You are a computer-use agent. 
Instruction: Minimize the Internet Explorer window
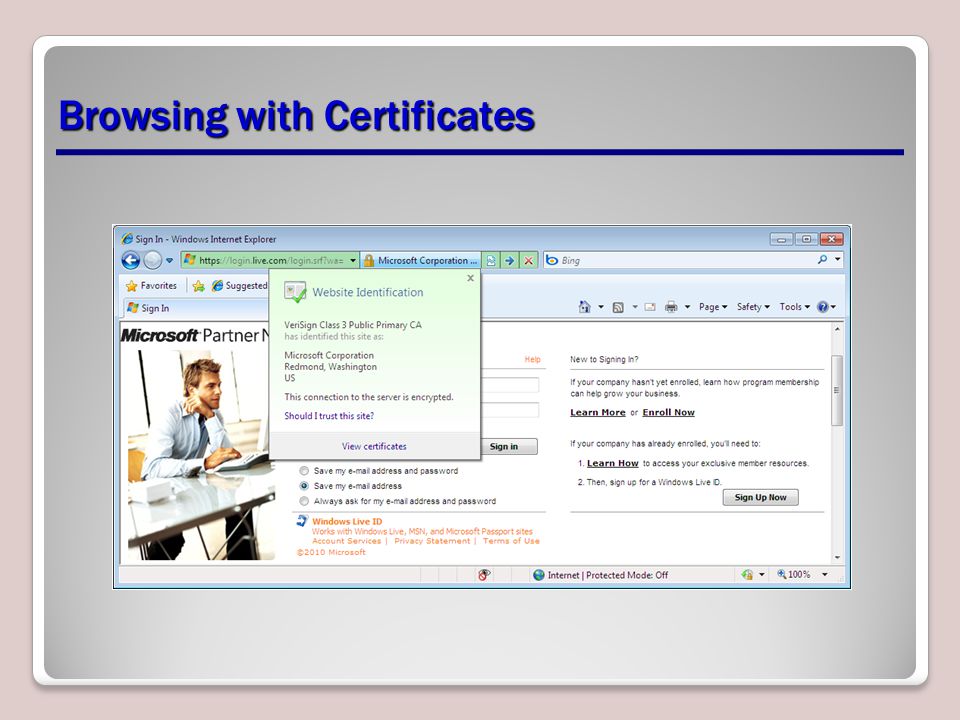781,239
